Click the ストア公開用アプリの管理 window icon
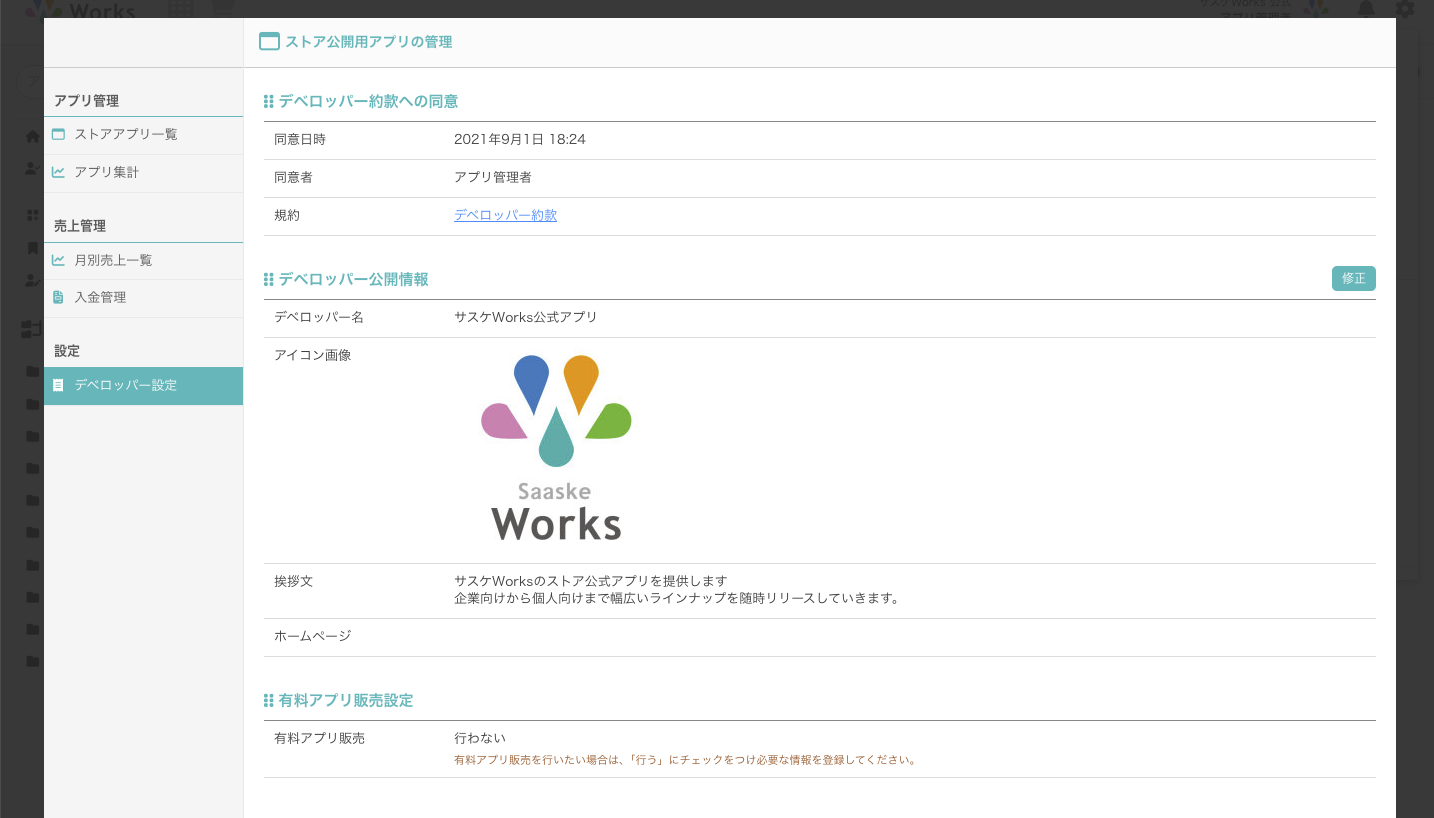 pyautogui.click(x=268, y=42)
